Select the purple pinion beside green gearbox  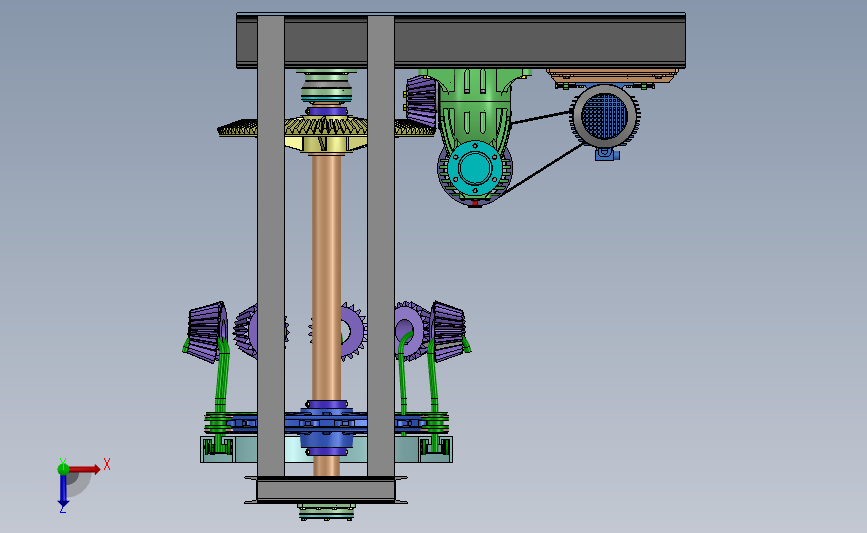421,102
